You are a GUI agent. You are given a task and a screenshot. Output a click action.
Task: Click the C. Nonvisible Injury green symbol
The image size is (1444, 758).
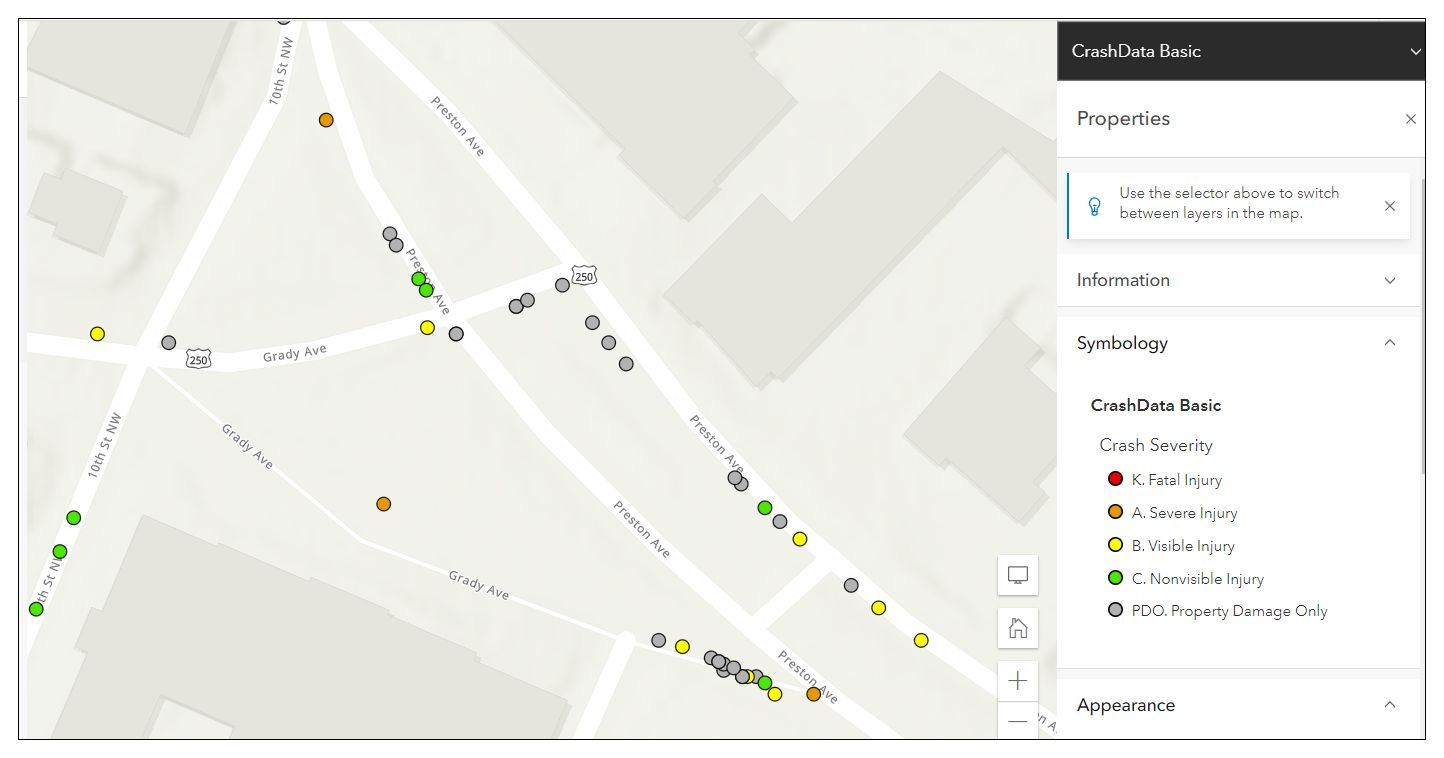point(1116,578)
